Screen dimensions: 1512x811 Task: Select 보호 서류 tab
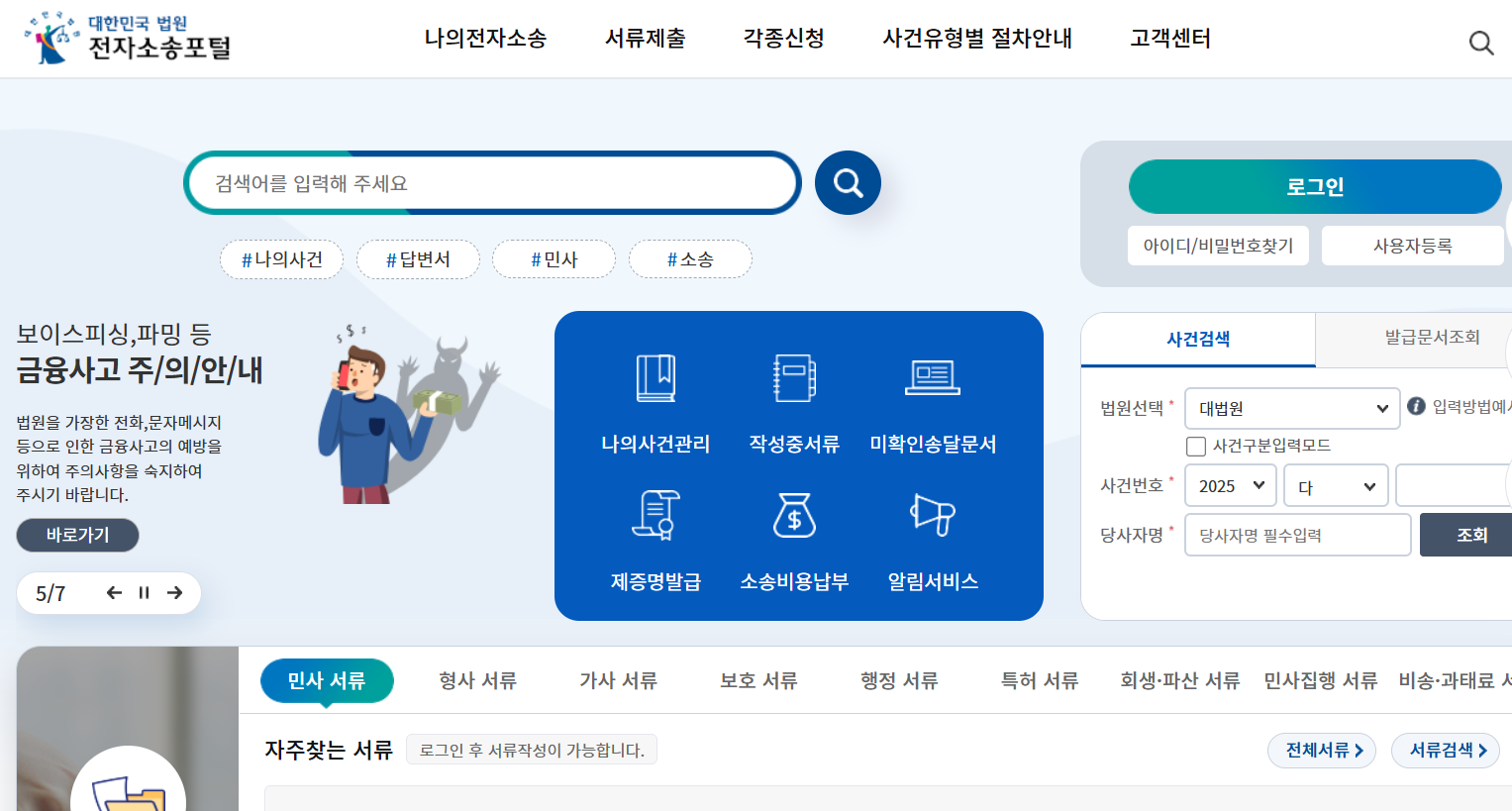[759, 681]
